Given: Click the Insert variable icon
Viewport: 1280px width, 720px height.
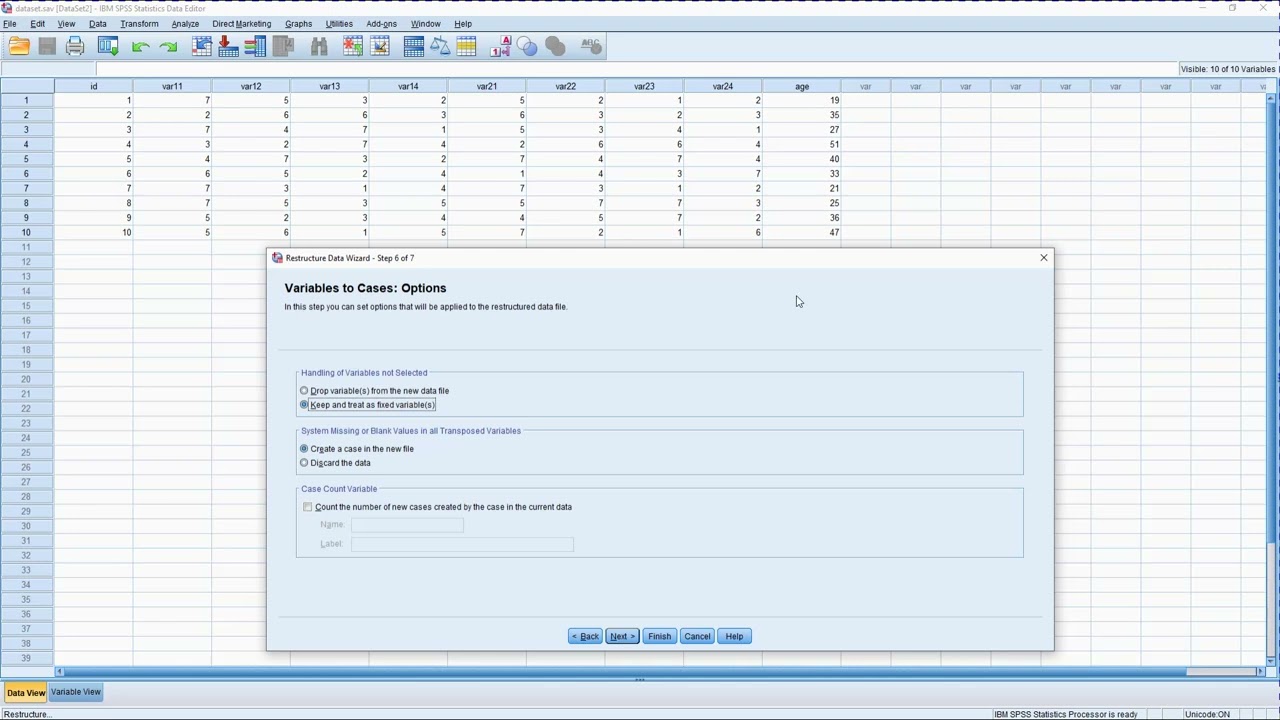Looking at the screenshot, I should click(379, 46).
